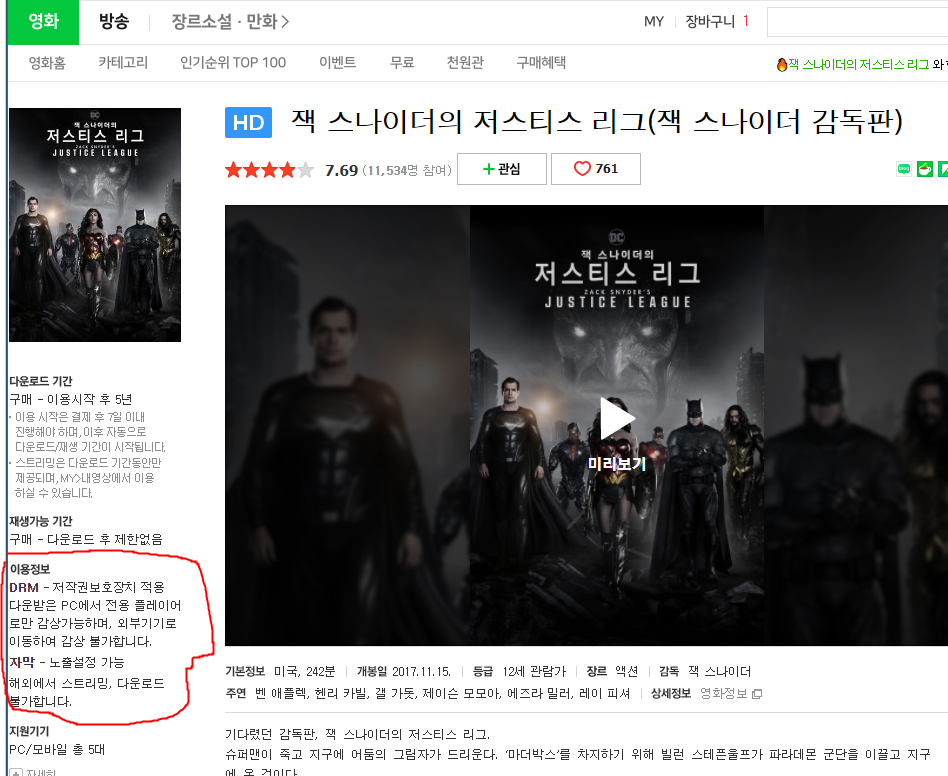Open the 영화정보 external link icon

tap(756, 694)
